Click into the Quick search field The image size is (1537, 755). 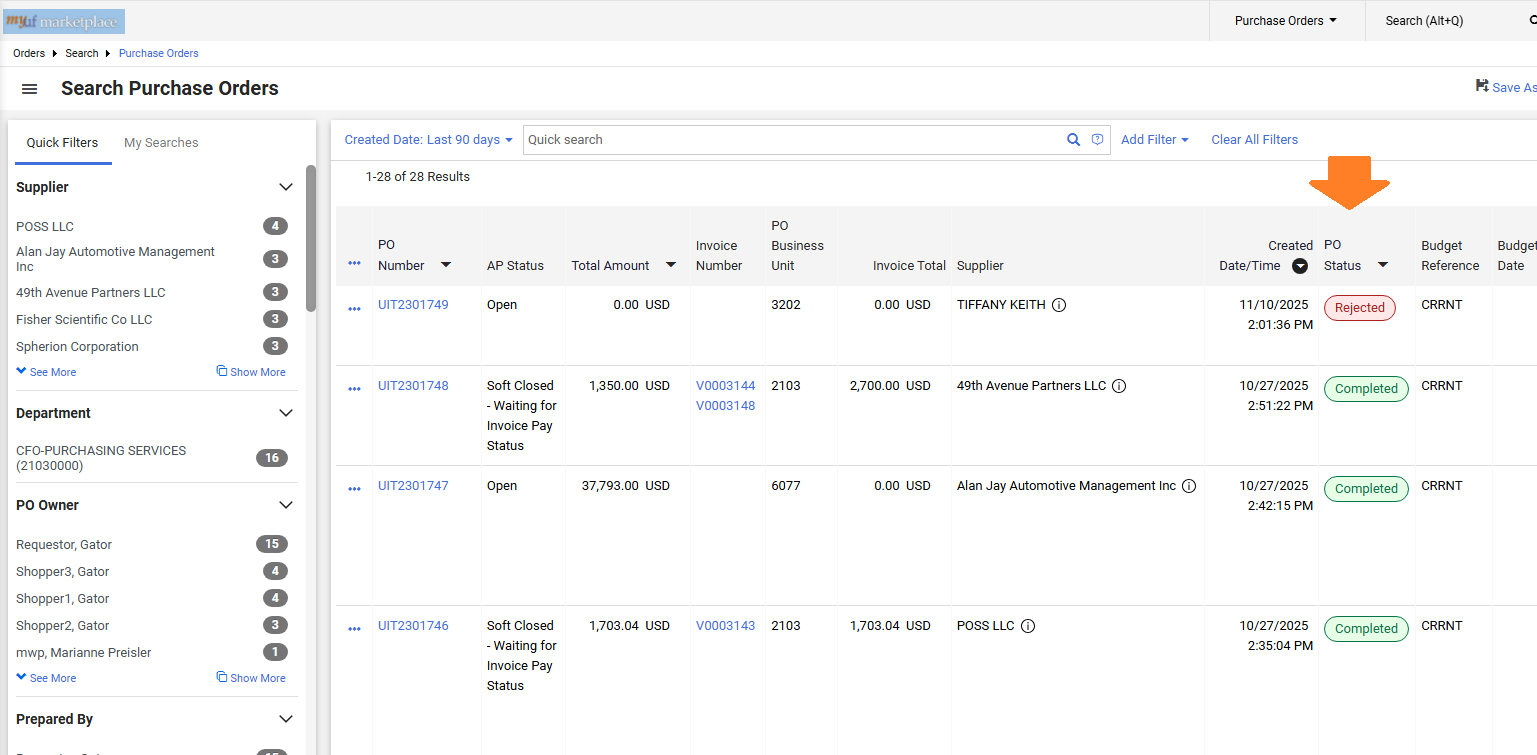790,140
